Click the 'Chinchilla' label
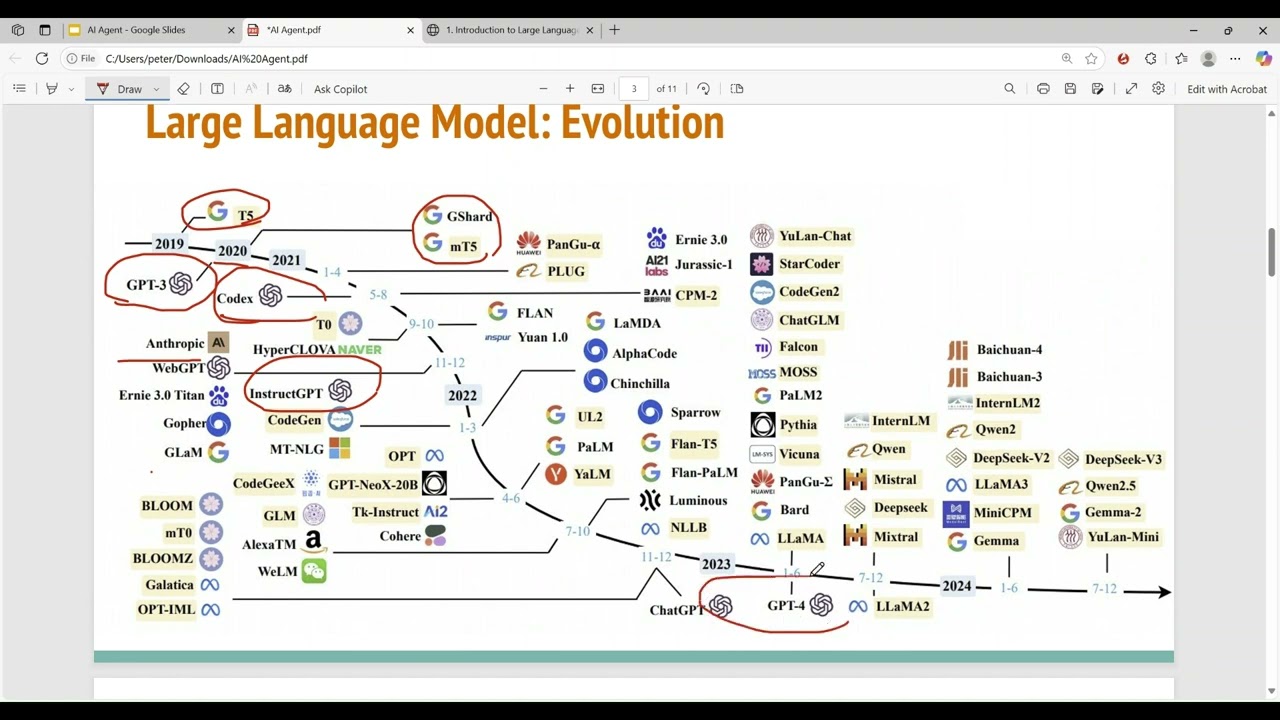Image resolution: width=1280 pixels, height=720 pixels. (x=640, y=383)
